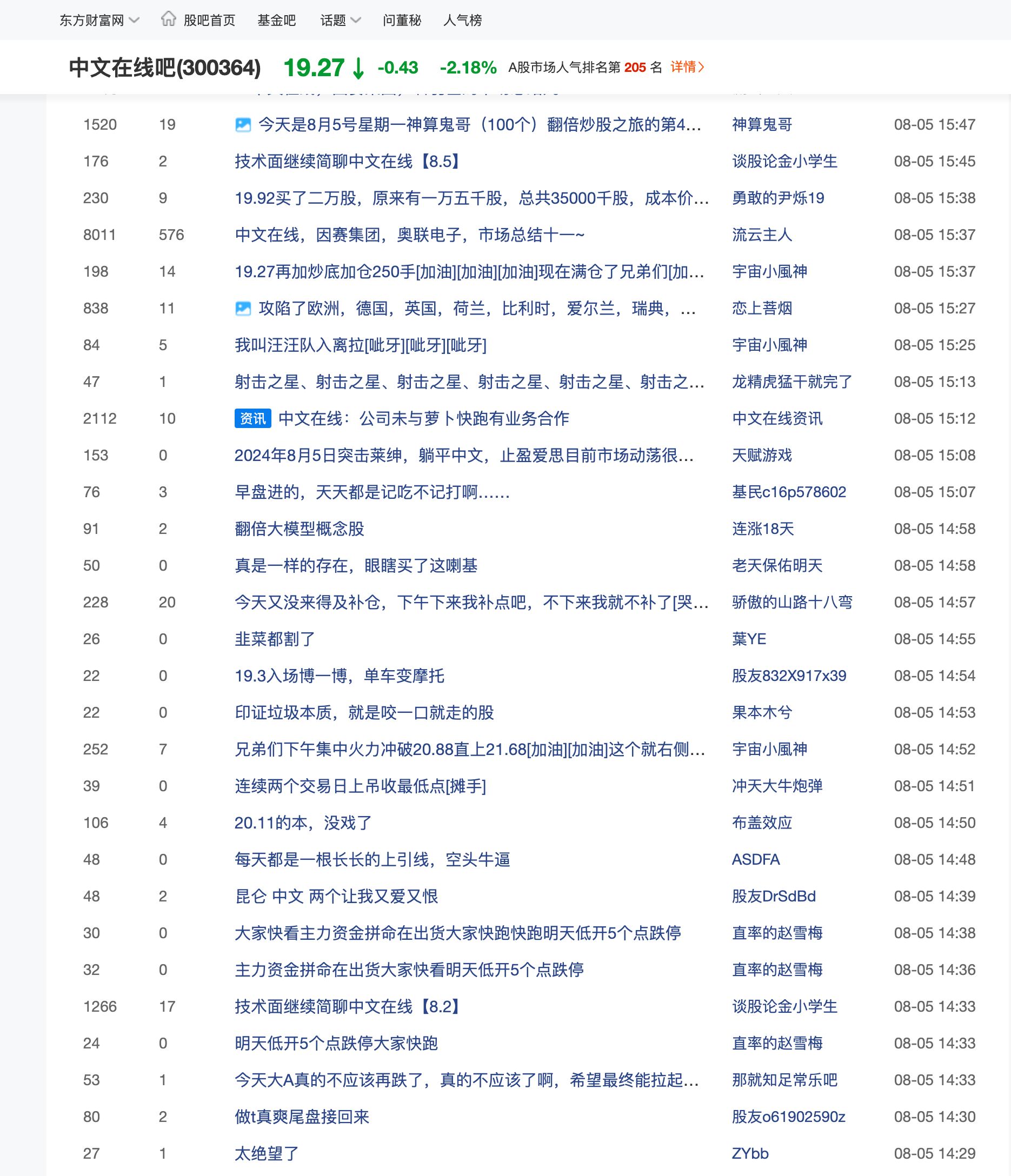Open post 印证垃圾本质
Image resolution: width=1011 pixels, height=1176 pixels.
point(364,713)
